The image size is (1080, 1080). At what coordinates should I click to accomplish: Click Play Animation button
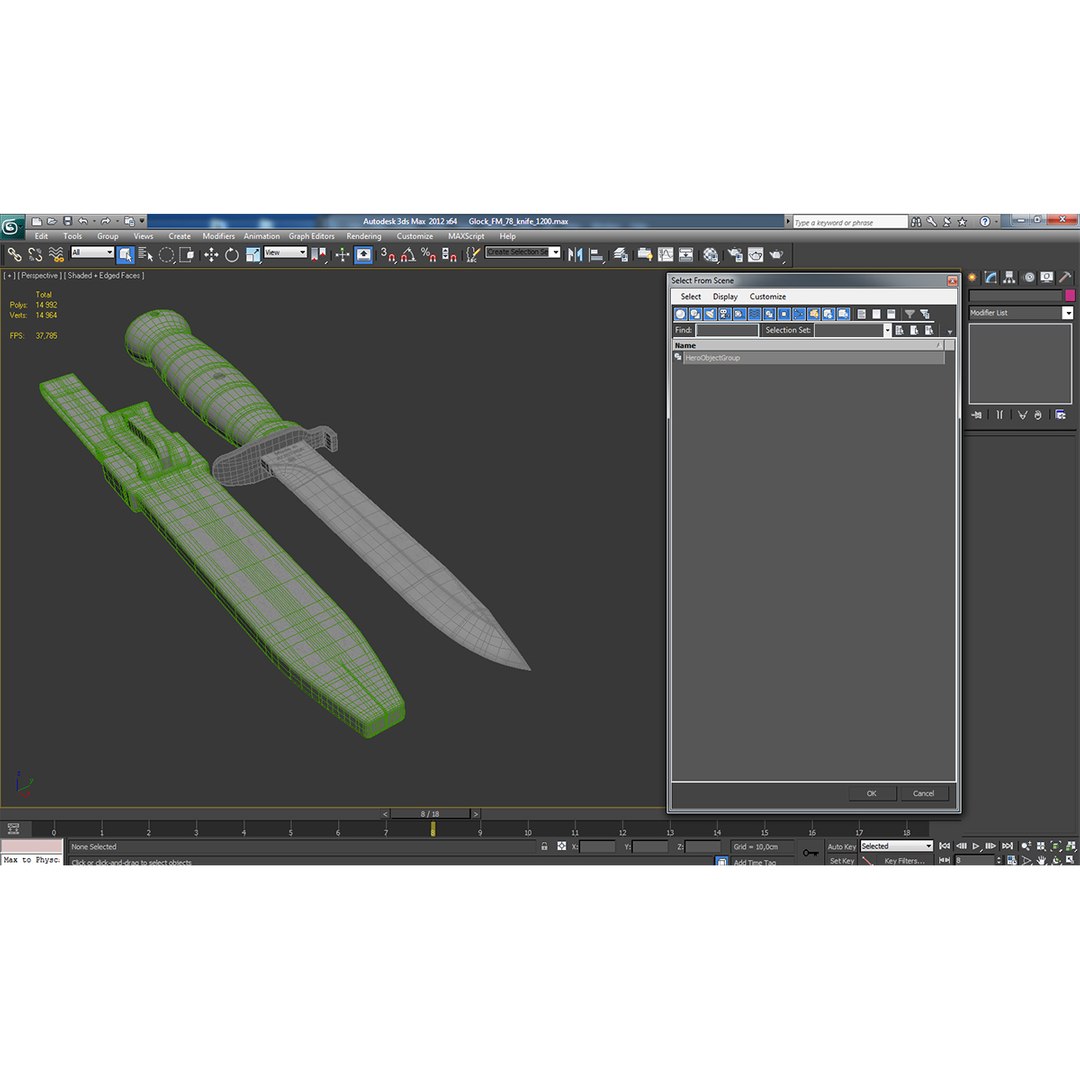point(976,847)
